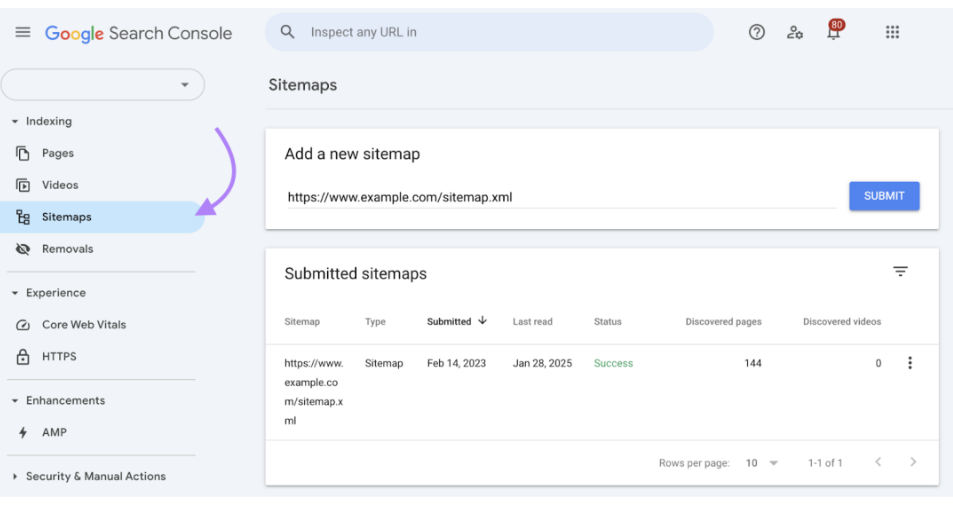Click the filter icon in Submitted sitemaps
This screenshot has height=510, width=953.
coord(900,272)
